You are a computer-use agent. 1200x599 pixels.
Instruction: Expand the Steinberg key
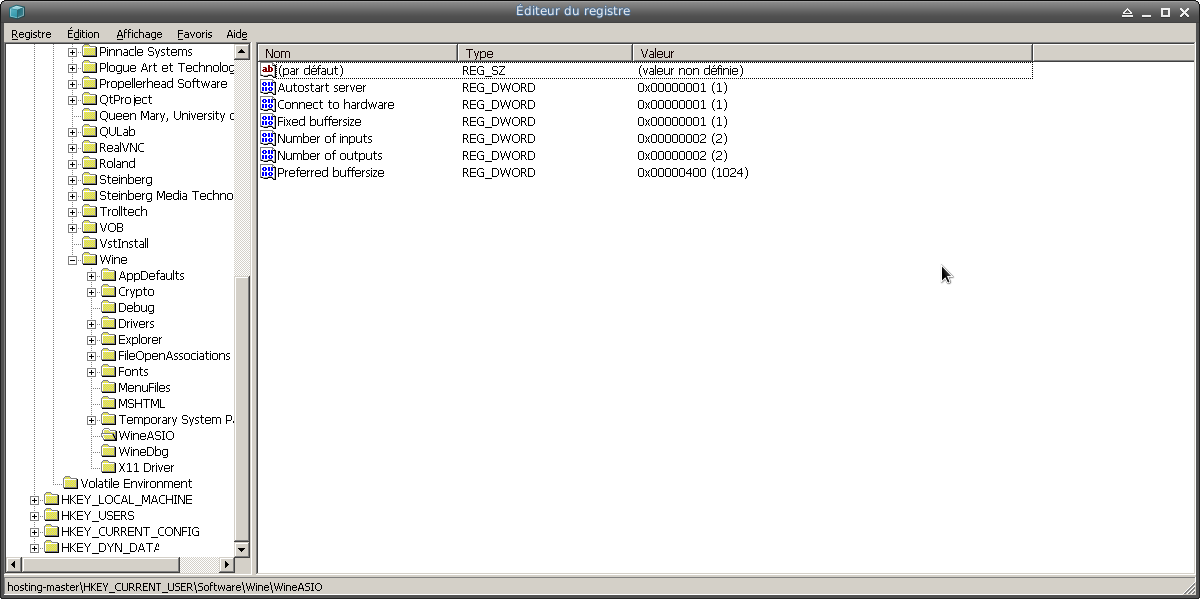tap(73, 180)
